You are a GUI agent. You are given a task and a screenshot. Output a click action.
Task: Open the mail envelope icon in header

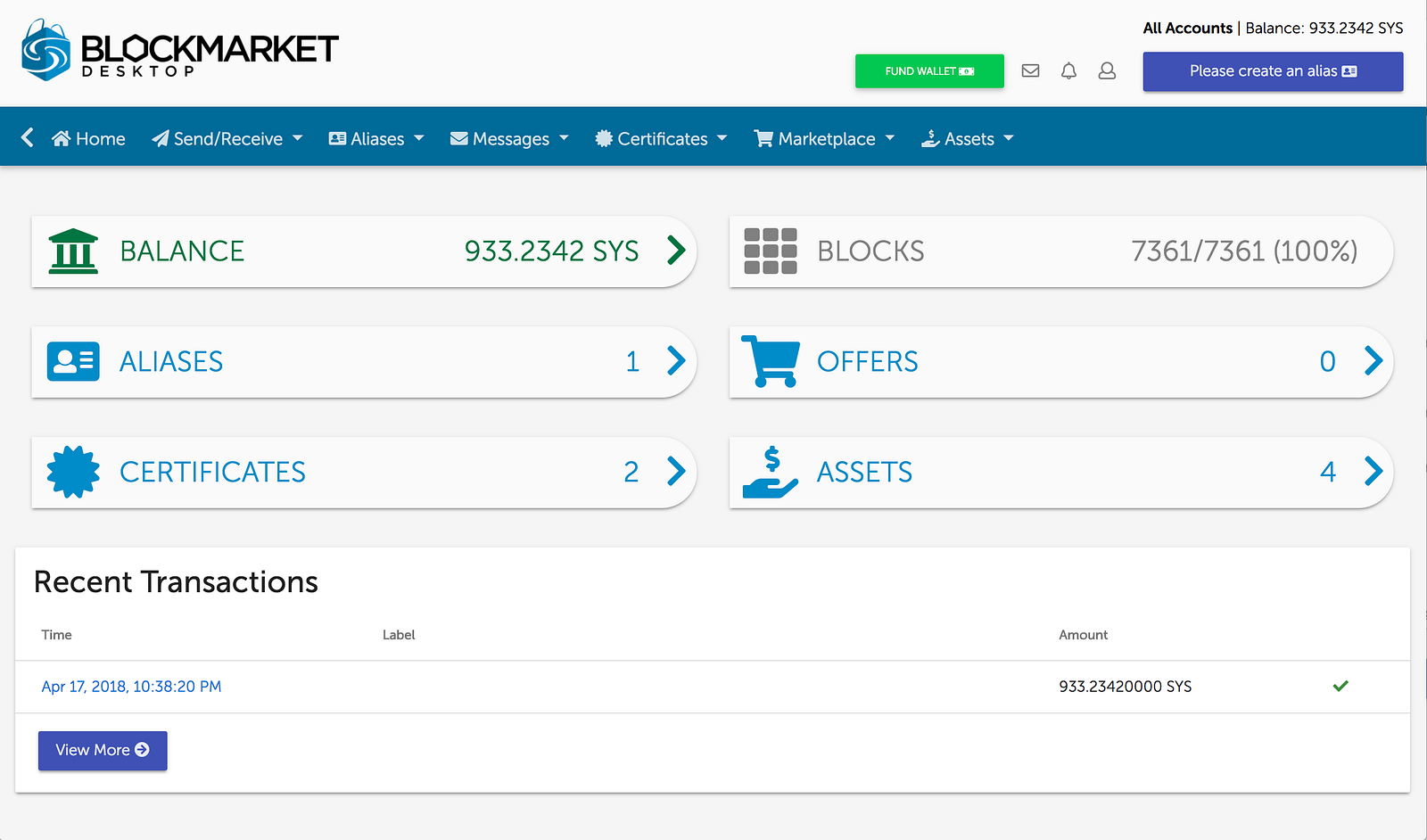click(1030, 70)
